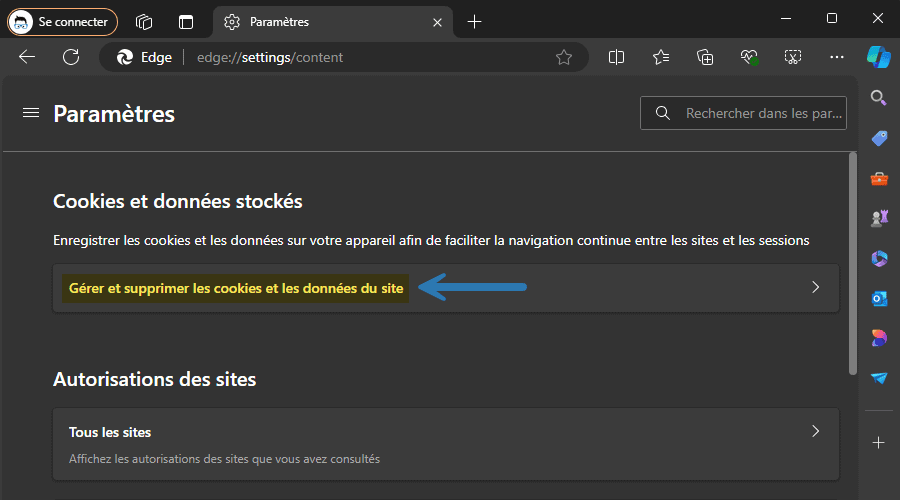Viewport: 900px width, 500px height.
Task: Open the tab actions menu icon
Action: pyautogui.click(x=186, y=22)
